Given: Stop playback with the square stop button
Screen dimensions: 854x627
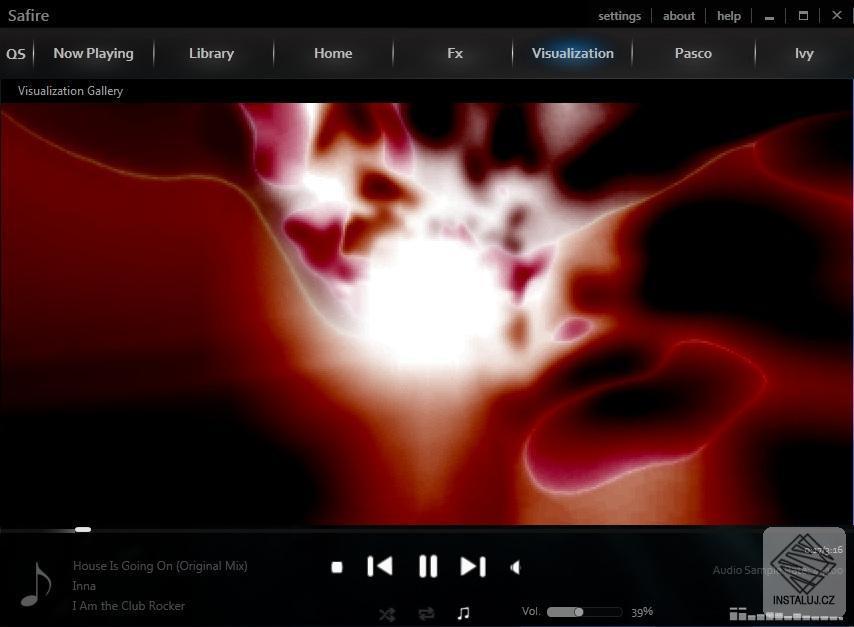Looking at the screenshot, I should (x=337, y=568).
